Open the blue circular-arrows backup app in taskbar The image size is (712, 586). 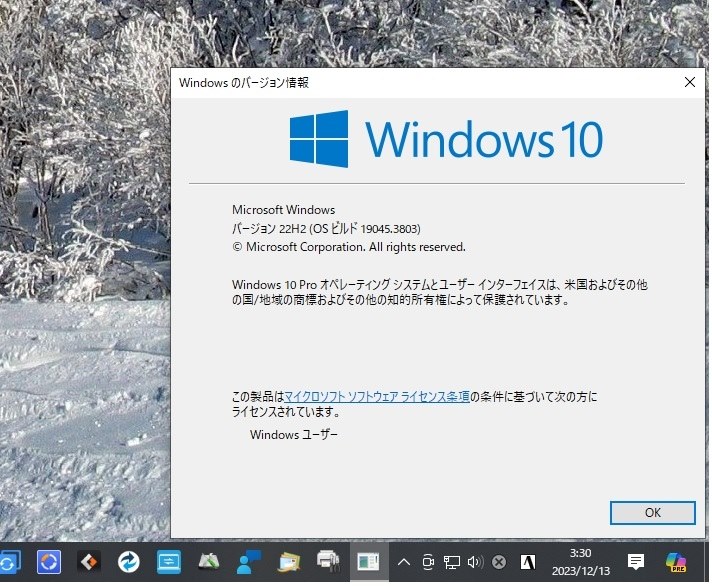129,562
